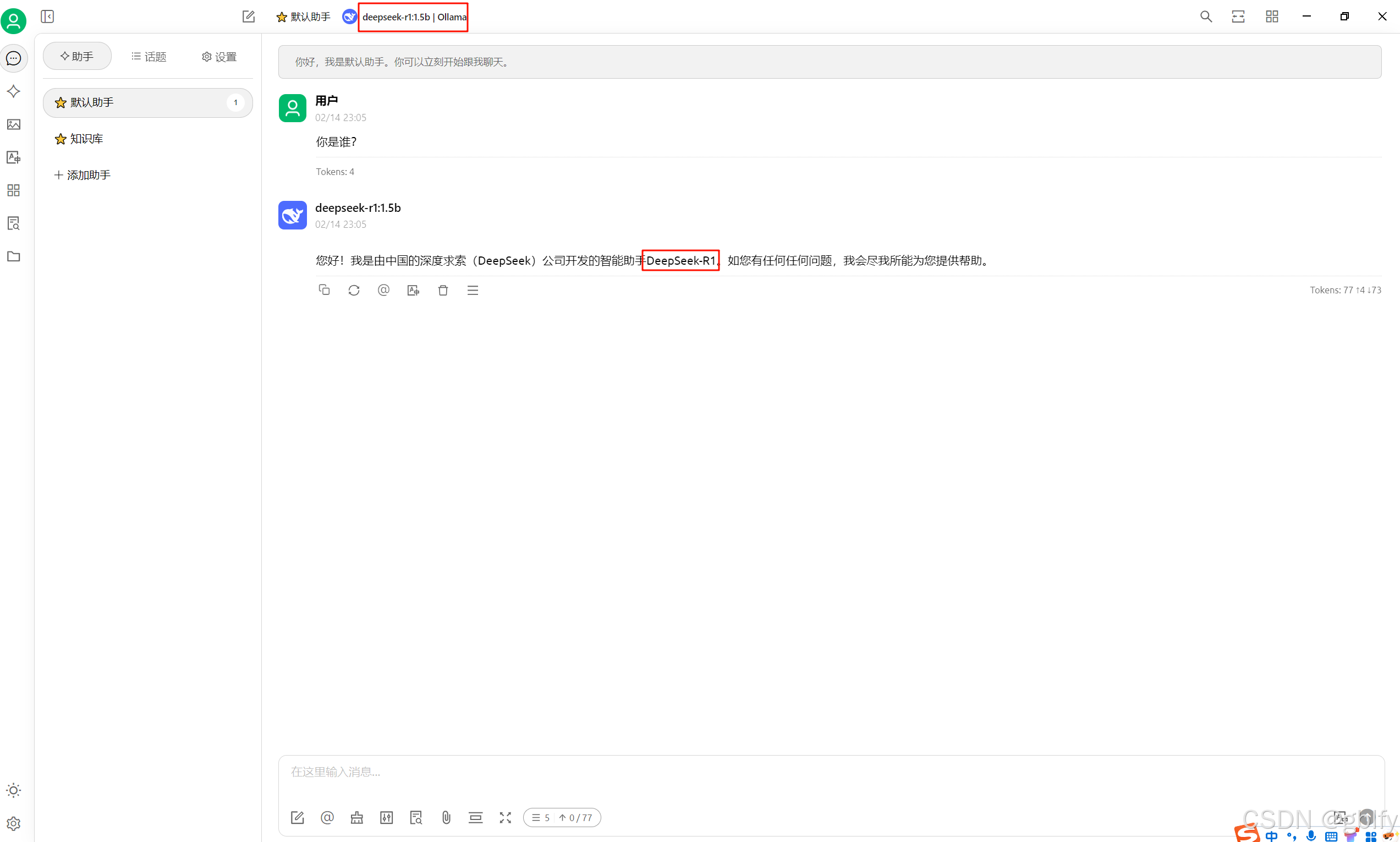Expand the message input box fullscreen
The height and width of the screenshot is (842, 1400).
(x=505, y=817)
